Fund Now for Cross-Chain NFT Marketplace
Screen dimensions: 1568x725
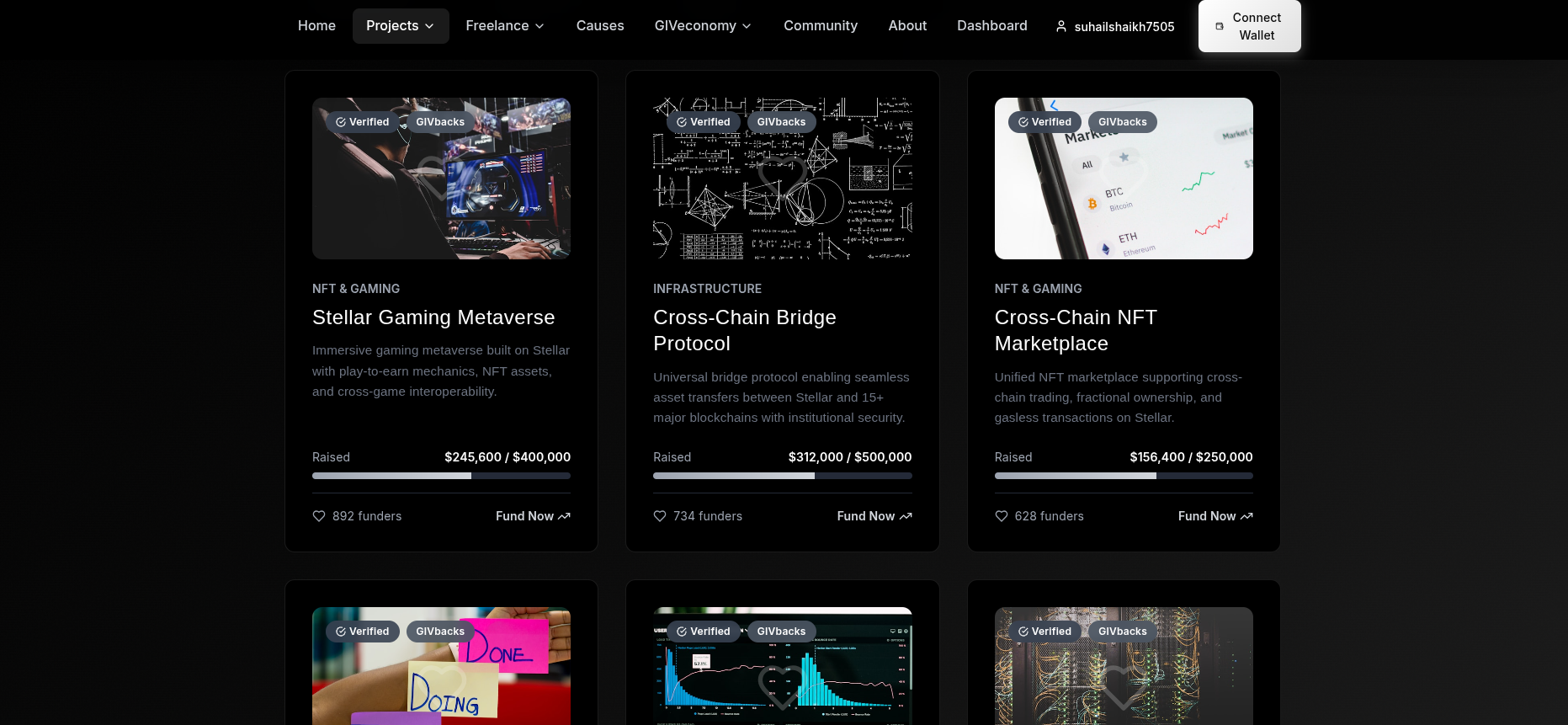coord(1215,516)
